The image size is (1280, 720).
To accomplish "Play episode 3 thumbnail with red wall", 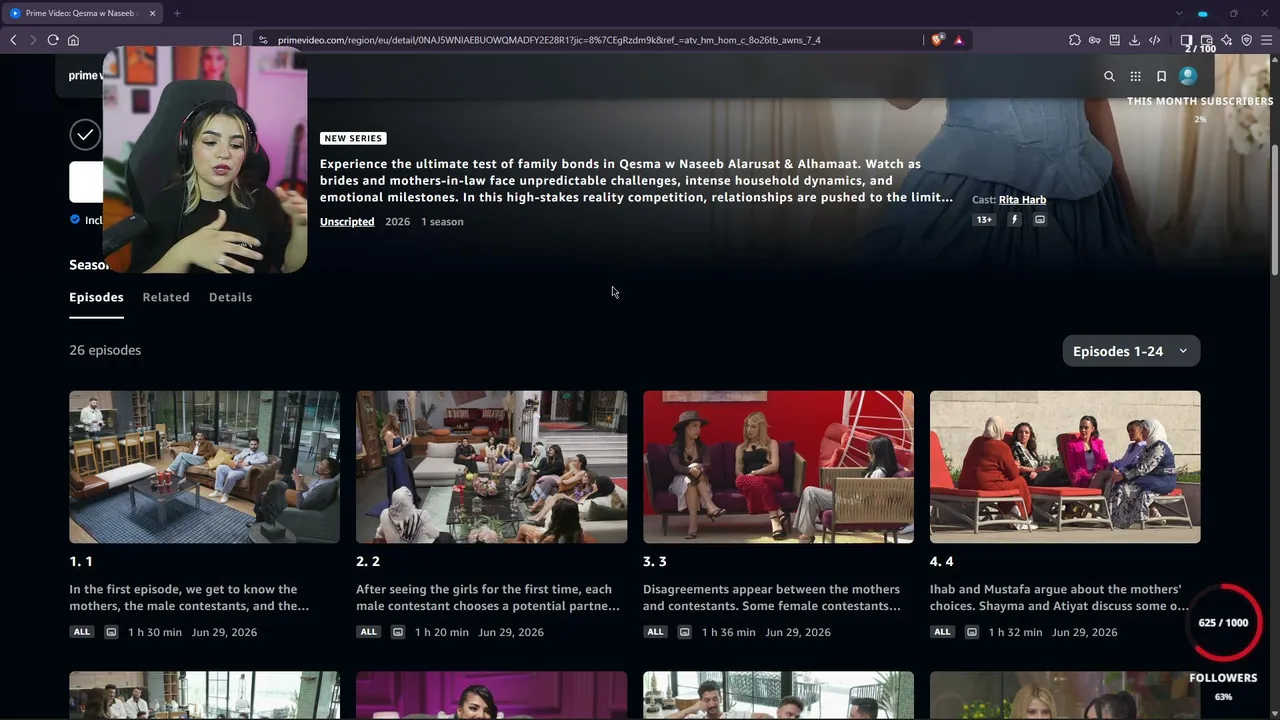I will tap(778, 467).
